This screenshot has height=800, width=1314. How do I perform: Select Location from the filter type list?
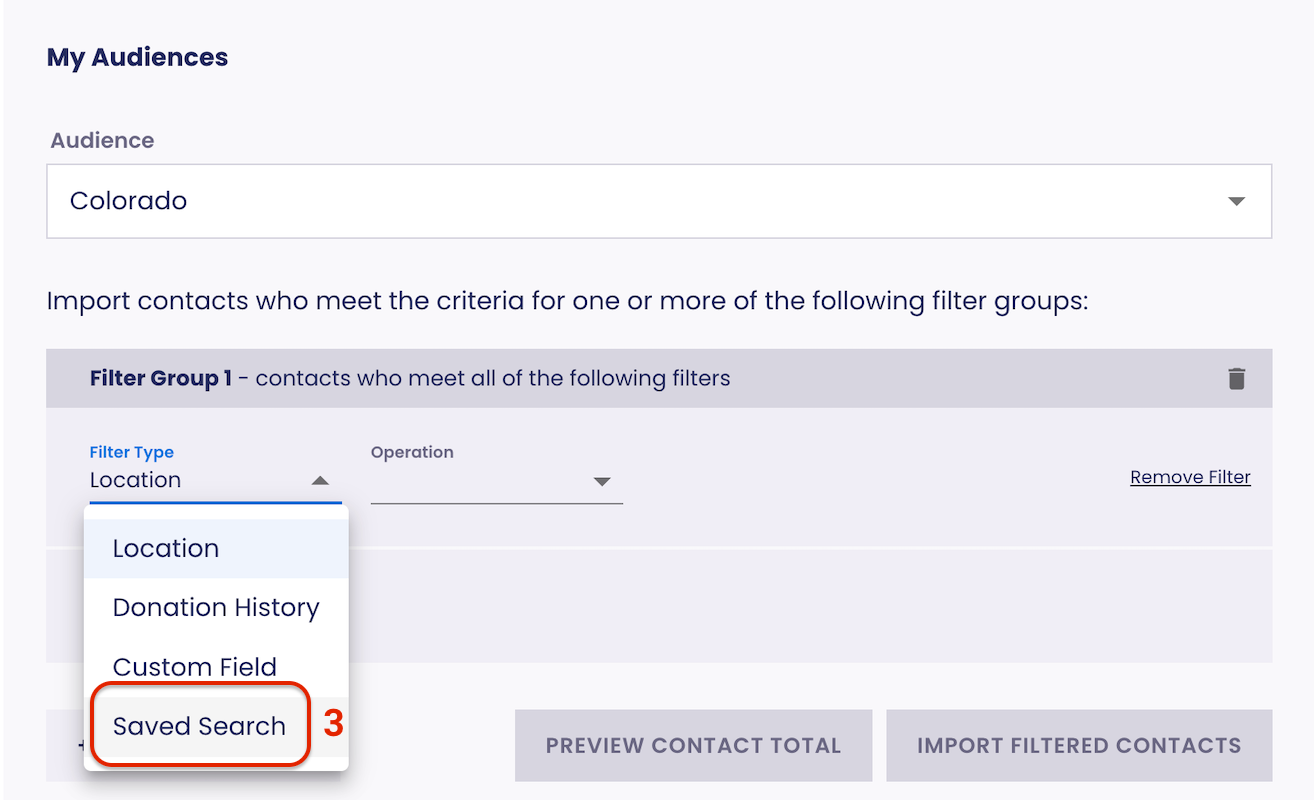[x=166, y=548]
